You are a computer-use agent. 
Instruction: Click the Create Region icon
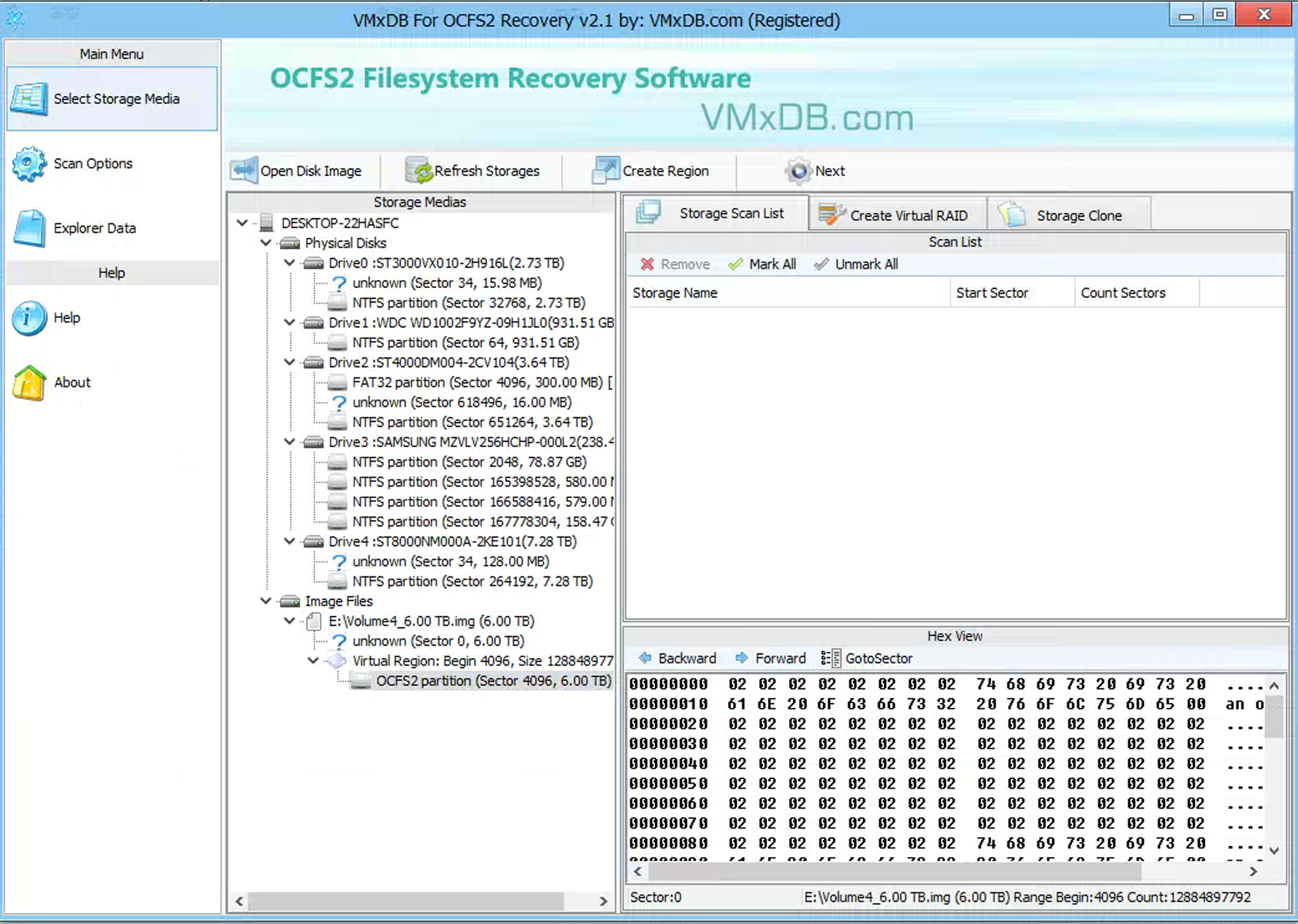pos(606,171)
